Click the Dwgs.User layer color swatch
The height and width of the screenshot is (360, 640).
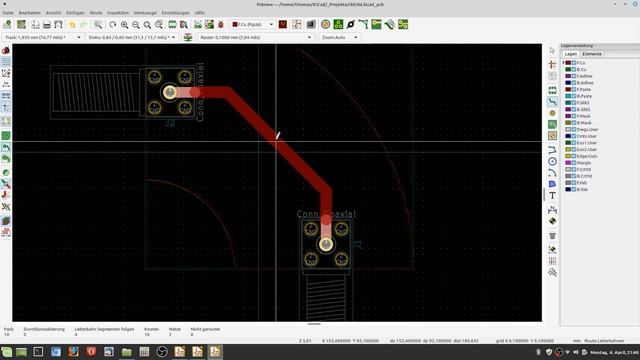click(x=568, y=129)
